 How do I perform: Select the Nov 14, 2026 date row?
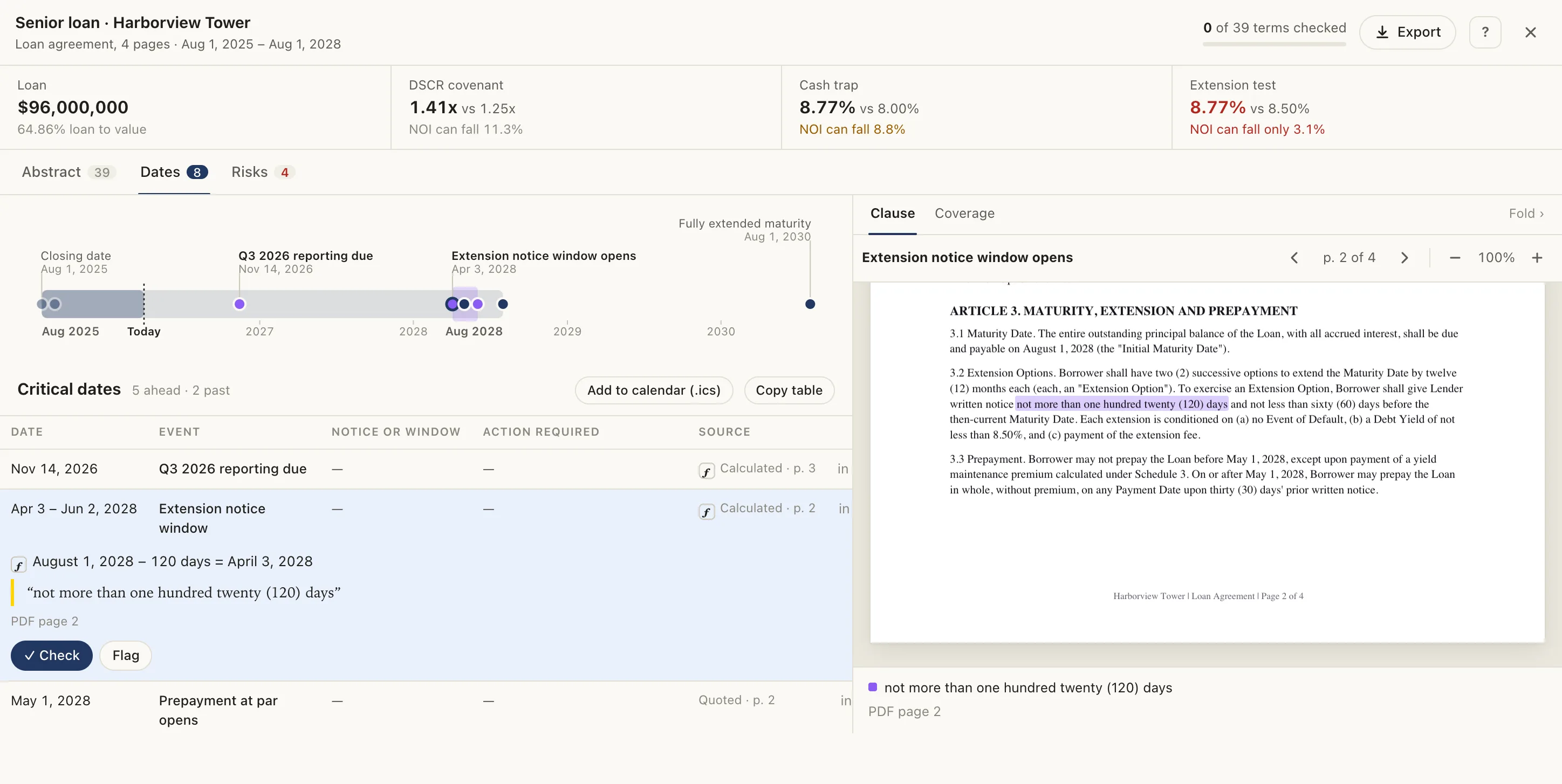[x=426, y=469]
